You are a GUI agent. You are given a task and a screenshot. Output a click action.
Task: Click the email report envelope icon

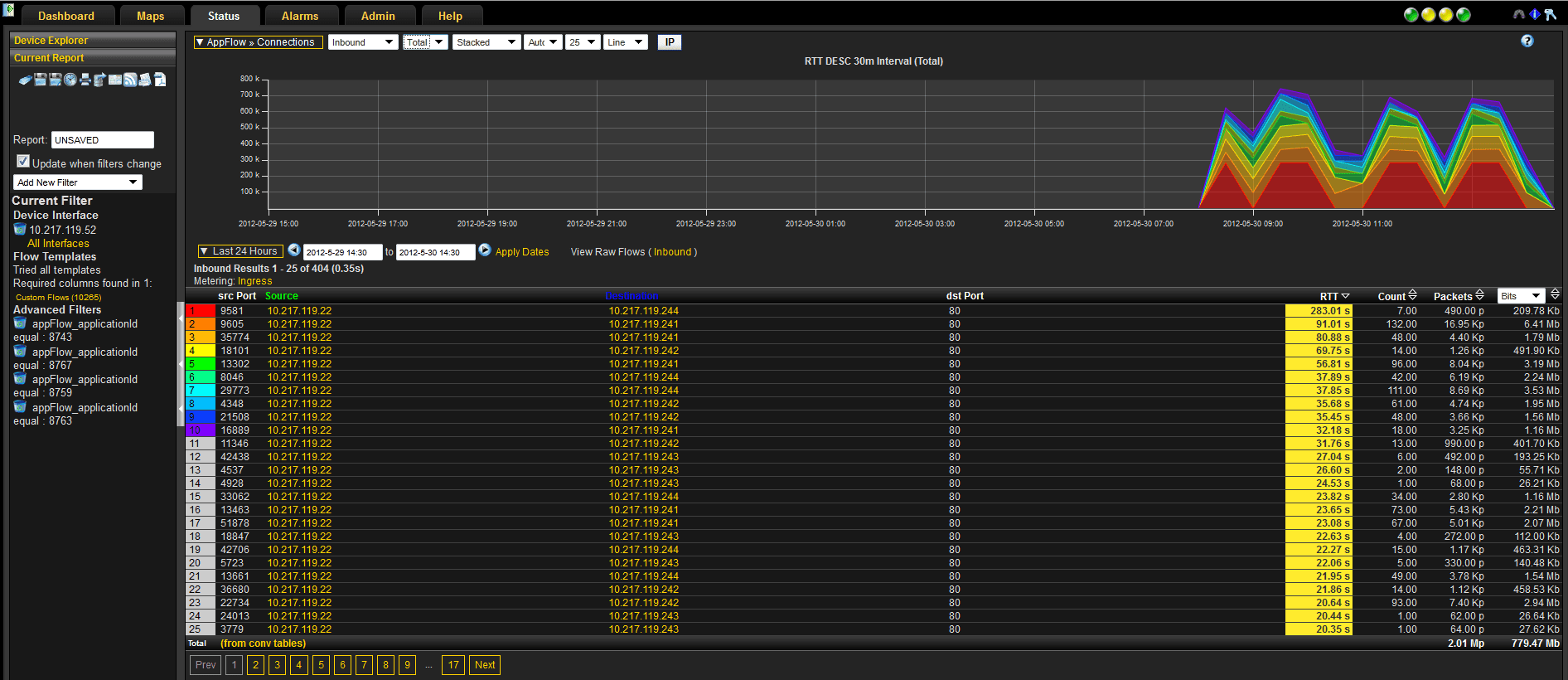(x=145, y=80)
